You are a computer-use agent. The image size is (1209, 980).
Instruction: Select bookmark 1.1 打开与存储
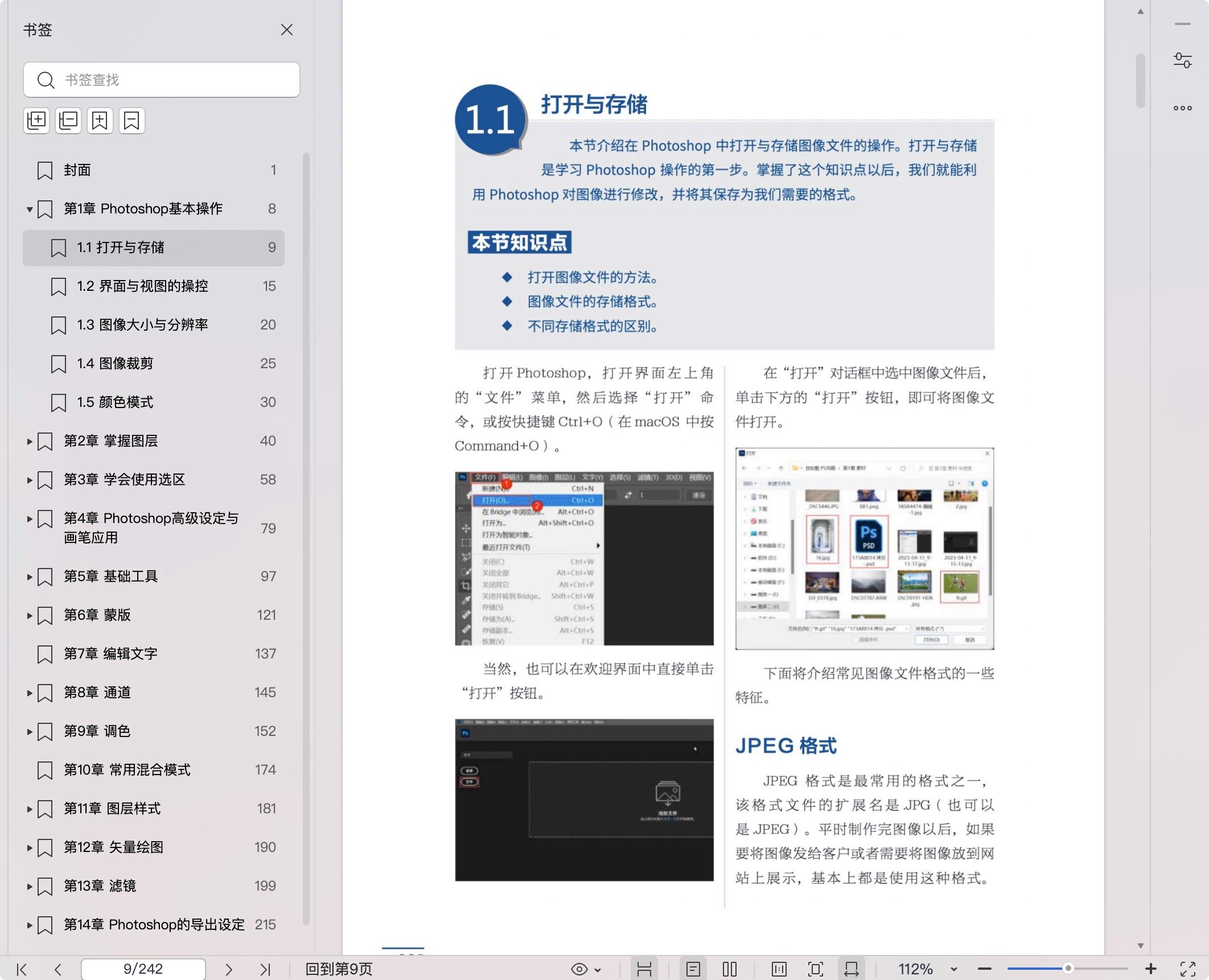(154, 248)
